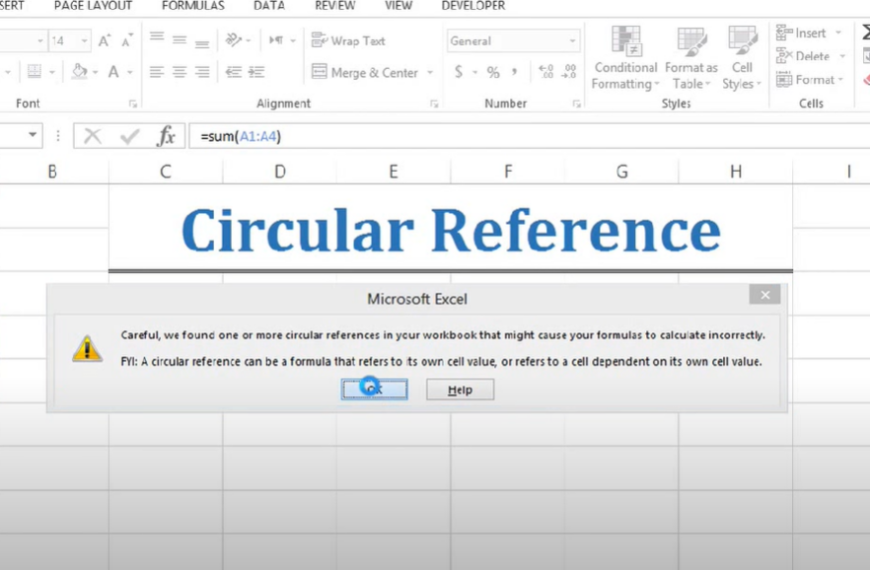Image resolution: width=870 pixels, height=570 pixels.
Task: Expand the Font Color dropdown arrow
Action: pyautogui.click(x=130, y=72)
